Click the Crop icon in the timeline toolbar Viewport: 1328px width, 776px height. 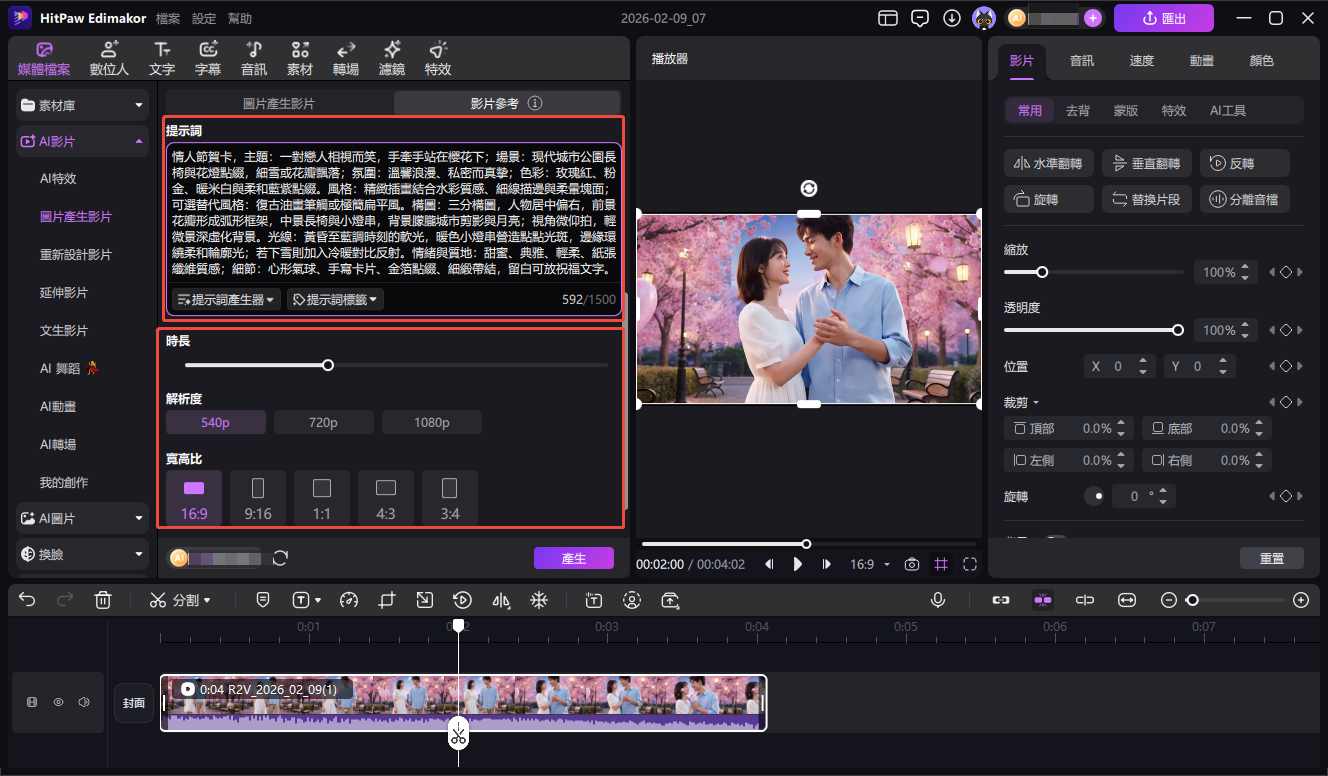click(387, 600)
